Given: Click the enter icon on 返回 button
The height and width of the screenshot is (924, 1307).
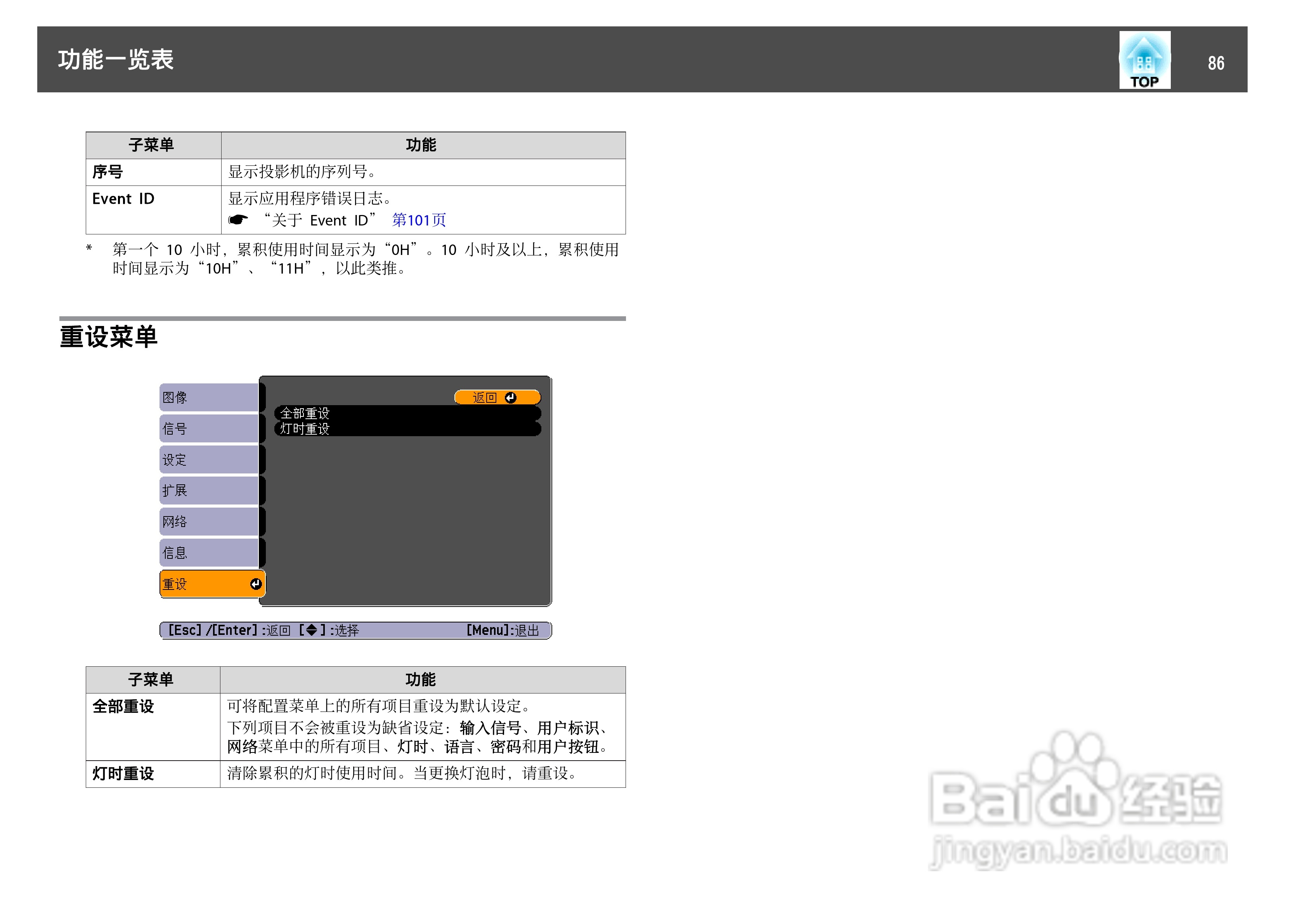Looking at the screenshot, I should (x=510, y=397).
